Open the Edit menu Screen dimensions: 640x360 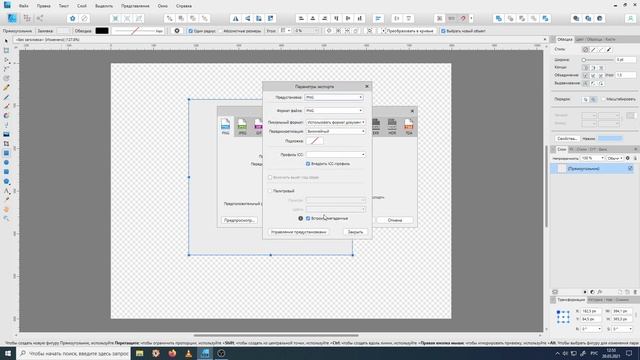pyautogui.click(x=44, y=6)
